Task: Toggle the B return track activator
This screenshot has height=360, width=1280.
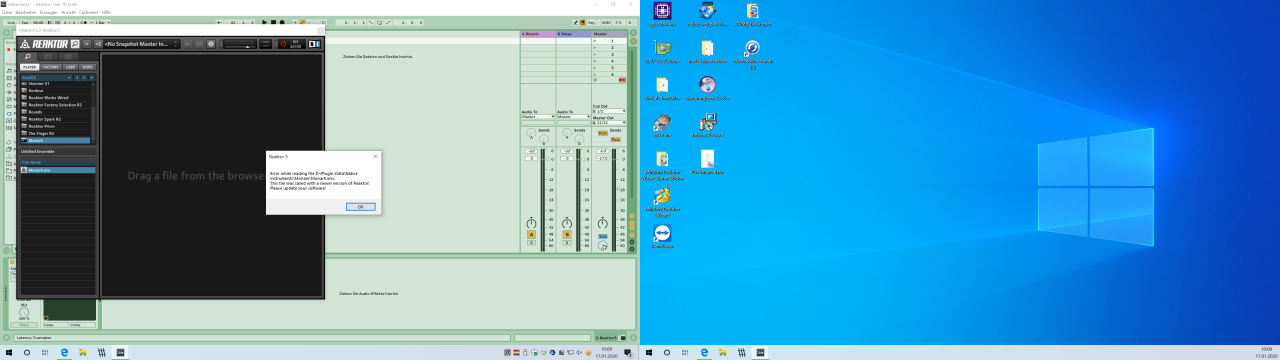Action: click(567, 234)
